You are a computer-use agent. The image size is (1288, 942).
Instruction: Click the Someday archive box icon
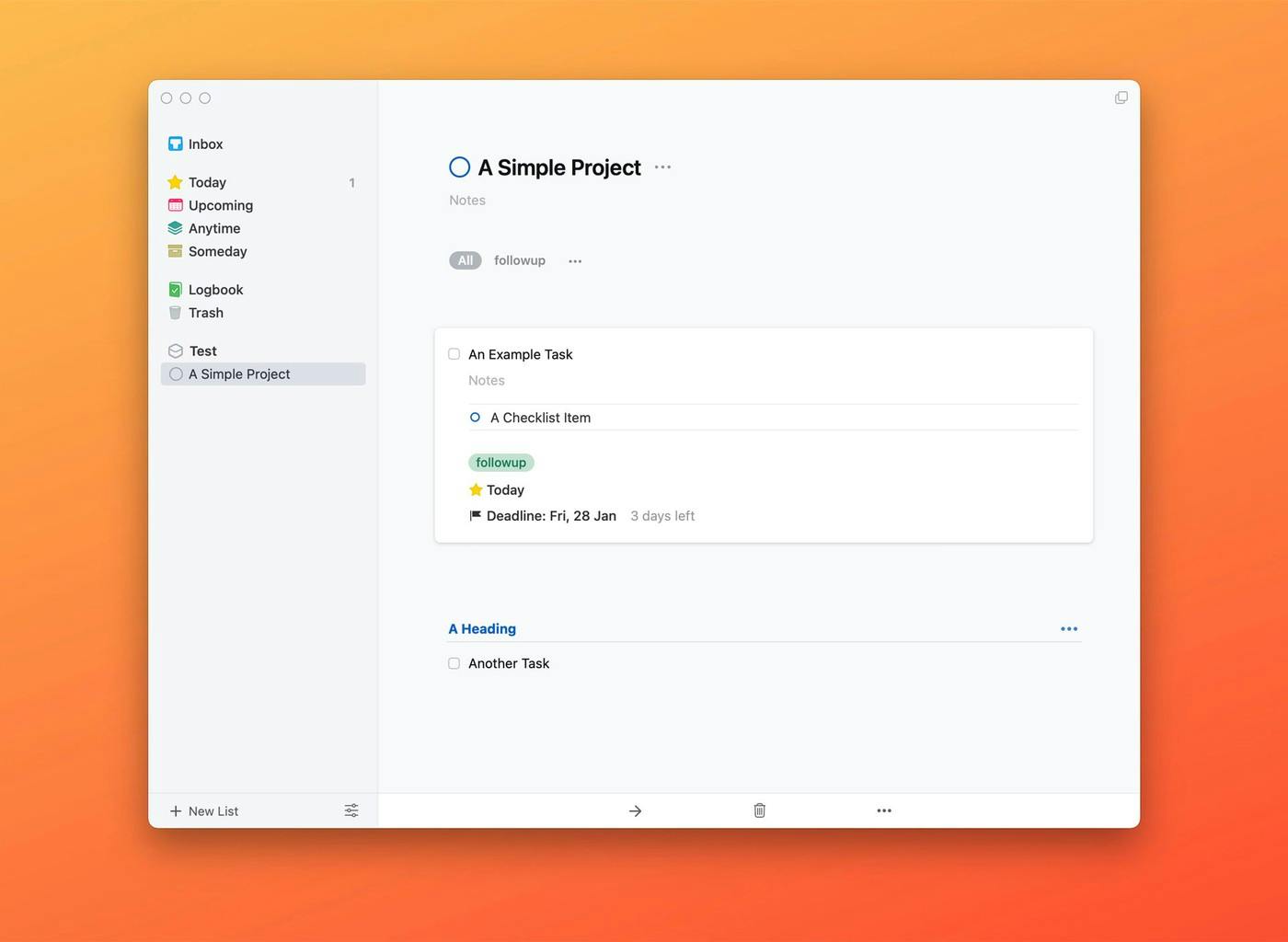click(x=175, y=251)
